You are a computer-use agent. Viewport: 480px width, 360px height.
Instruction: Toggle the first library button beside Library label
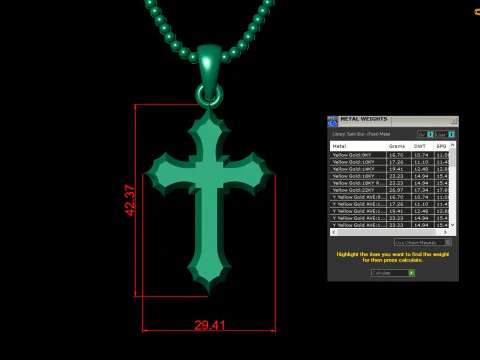point(426,134)
